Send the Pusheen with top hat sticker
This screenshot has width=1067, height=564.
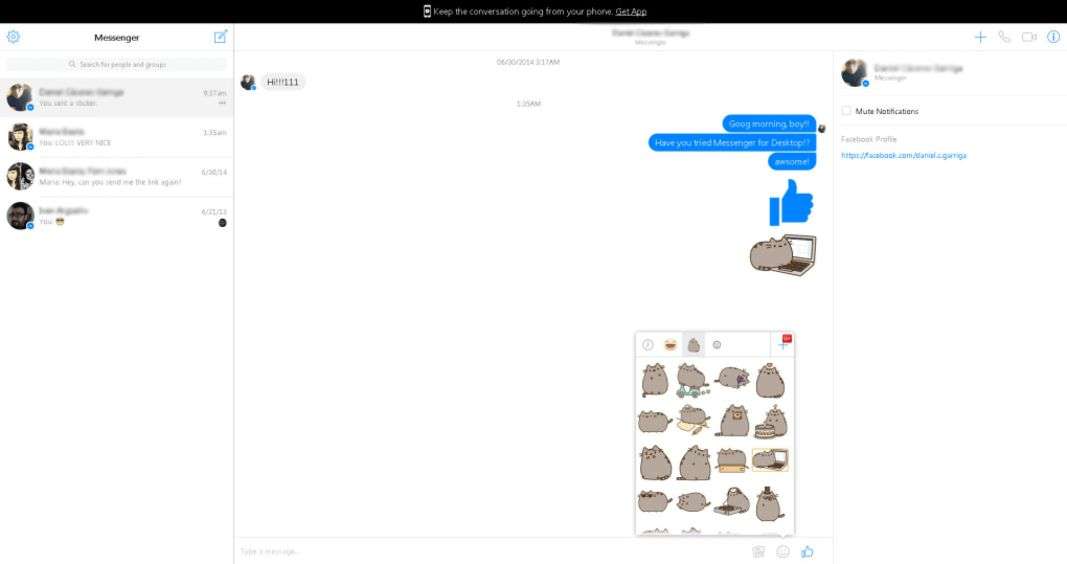coord(770,503)
